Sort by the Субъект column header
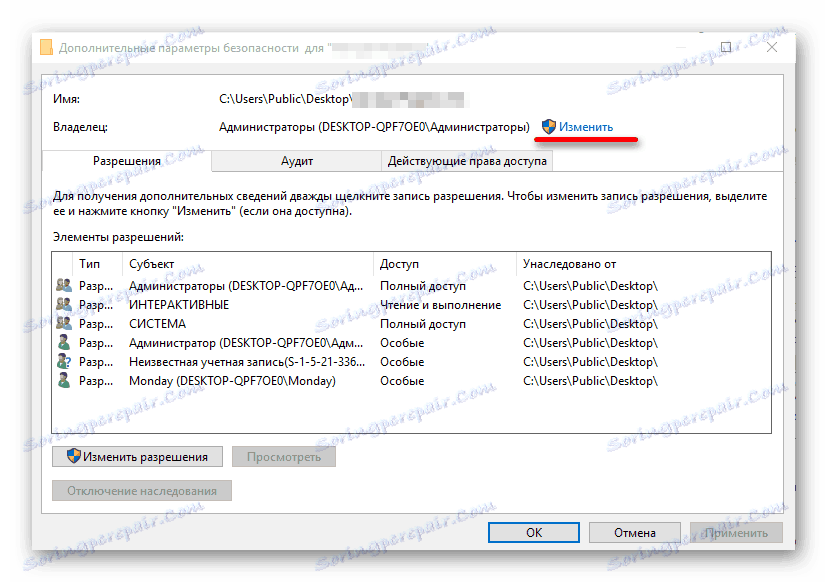 coord(248,264)
